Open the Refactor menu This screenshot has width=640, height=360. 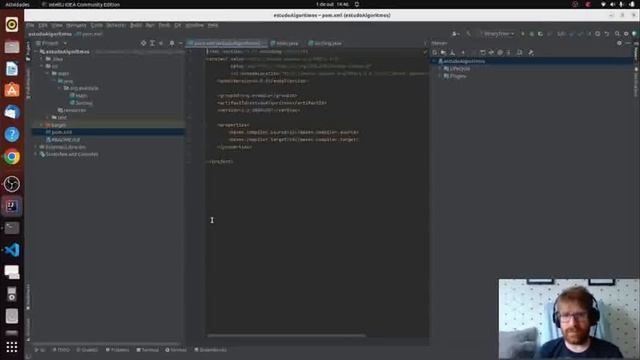(x=116, y=25)
